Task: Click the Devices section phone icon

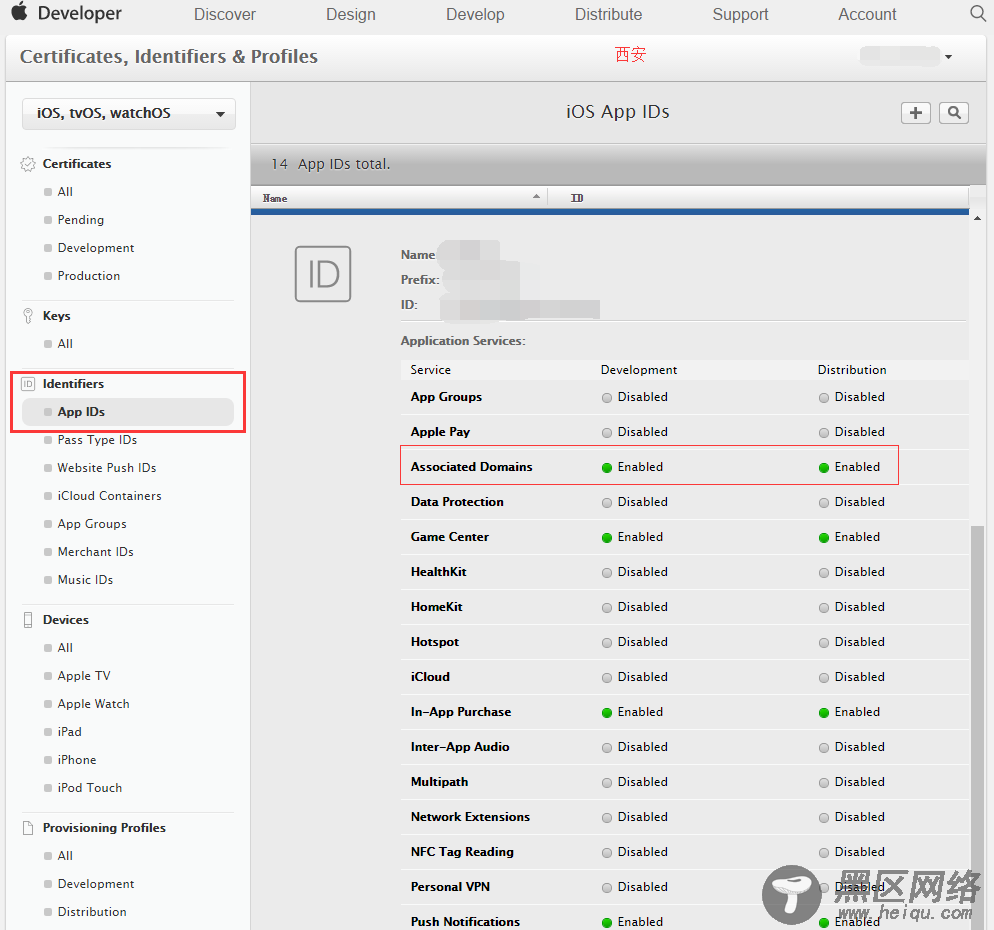Action: 28,620
